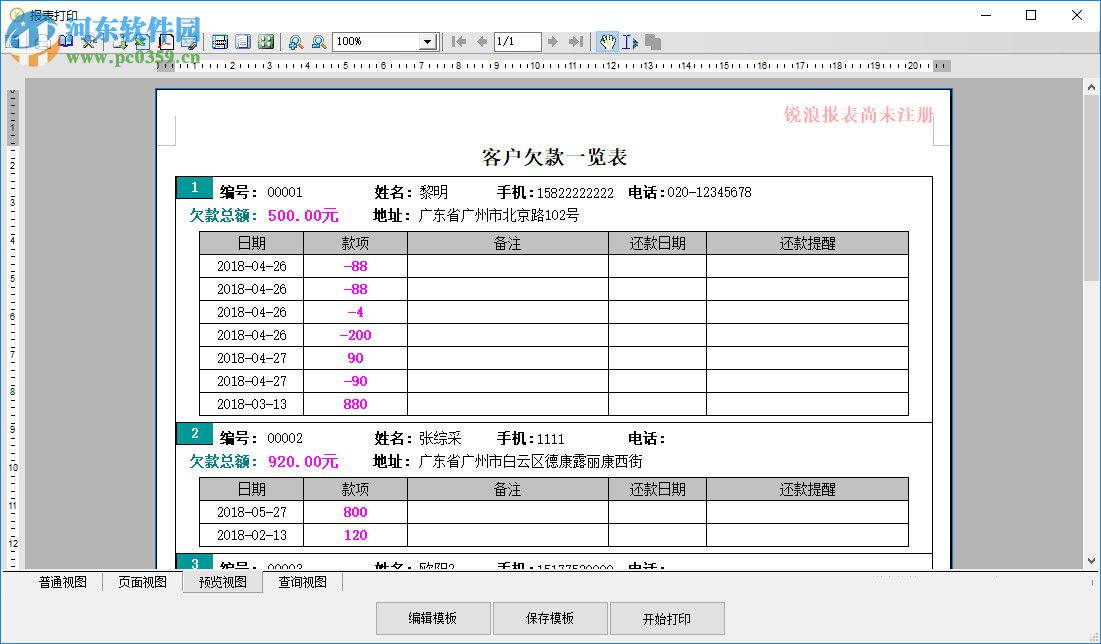Activate the Hand pan tool icon
This screenshot has height=644, width=1101.
click(x=607, y=42)
